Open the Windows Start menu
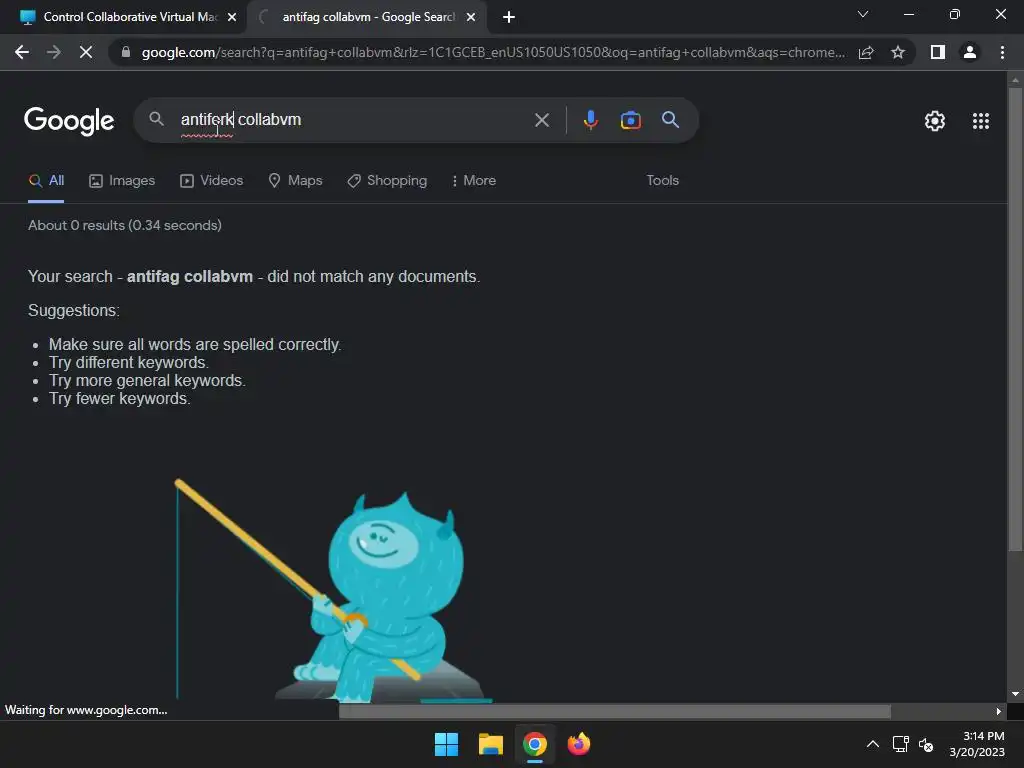This screenshot has width=1024, height=768. 447,744
